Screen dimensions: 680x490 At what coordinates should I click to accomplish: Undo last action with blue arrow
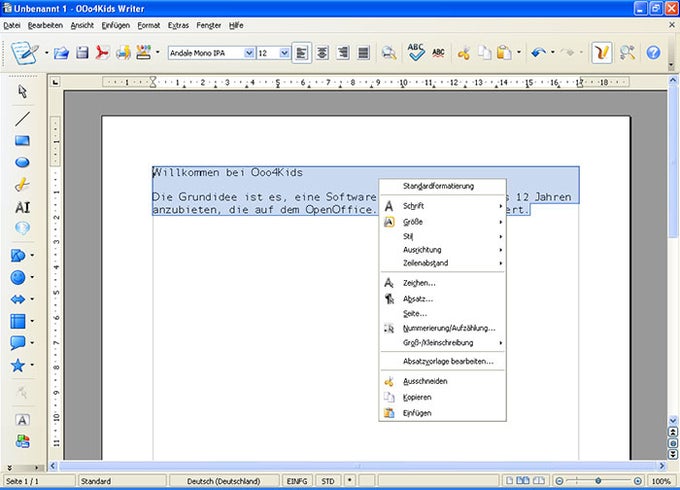(x=539, y=53)
